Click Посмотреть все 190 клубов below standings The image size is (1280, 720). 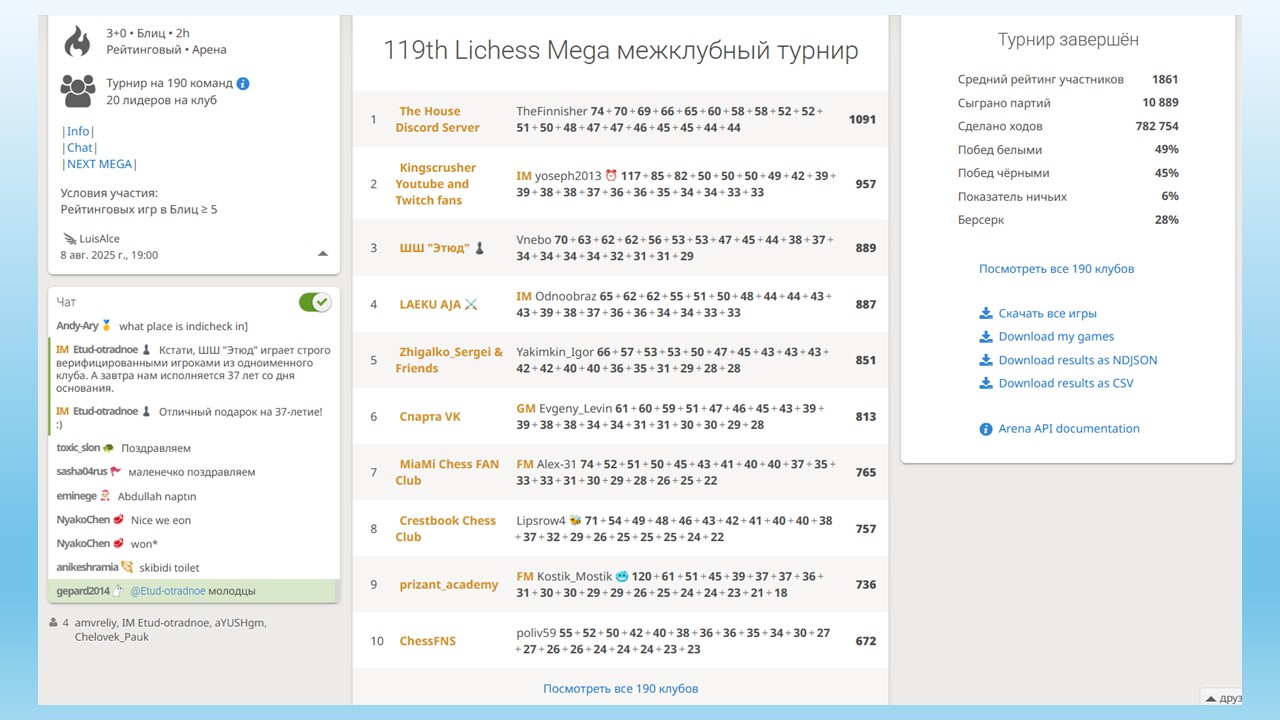pyautogui.click(x=620, y=688)
